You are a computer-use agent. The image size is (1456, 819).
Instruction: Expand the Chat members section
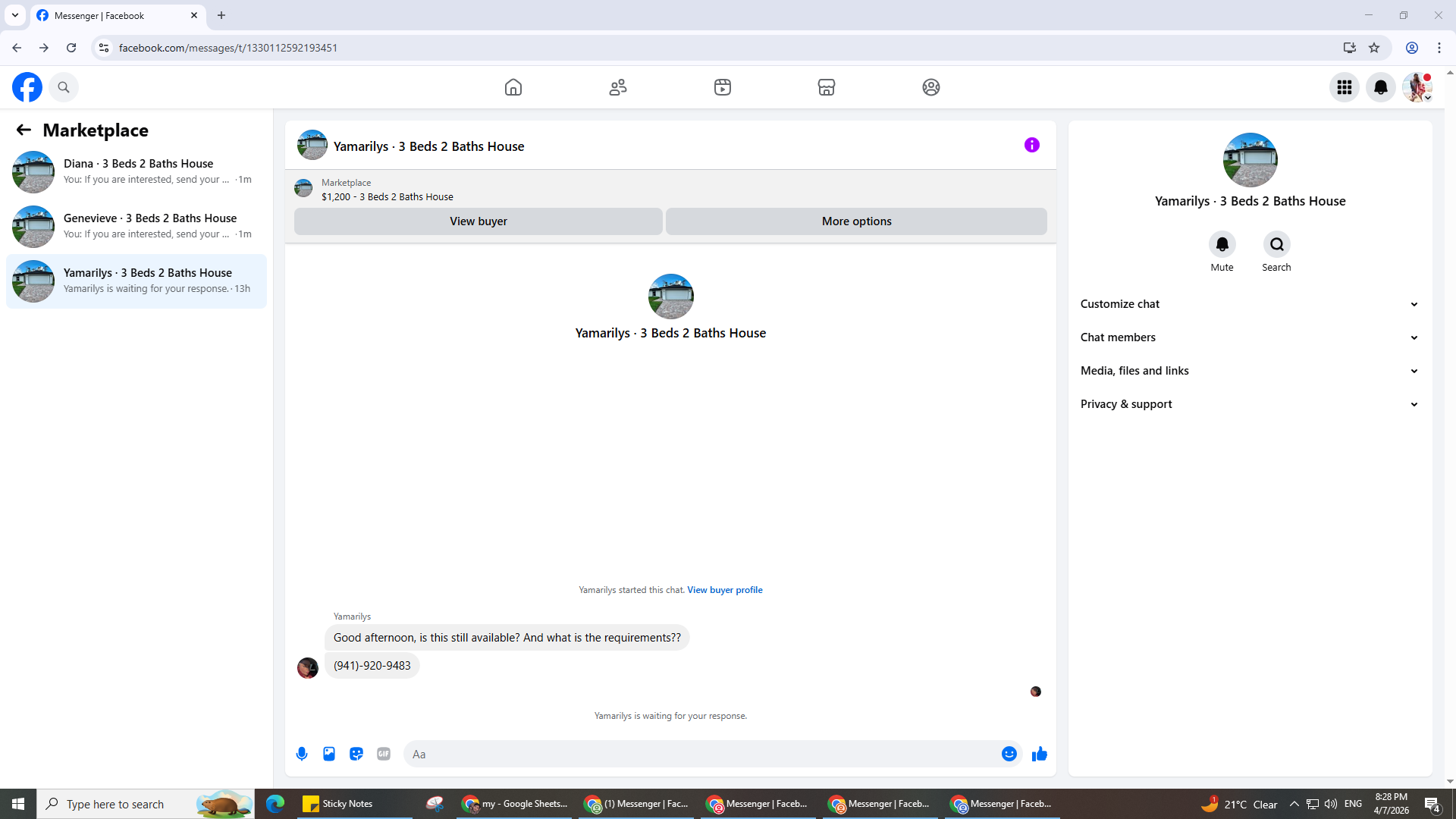coord(1250,337)
